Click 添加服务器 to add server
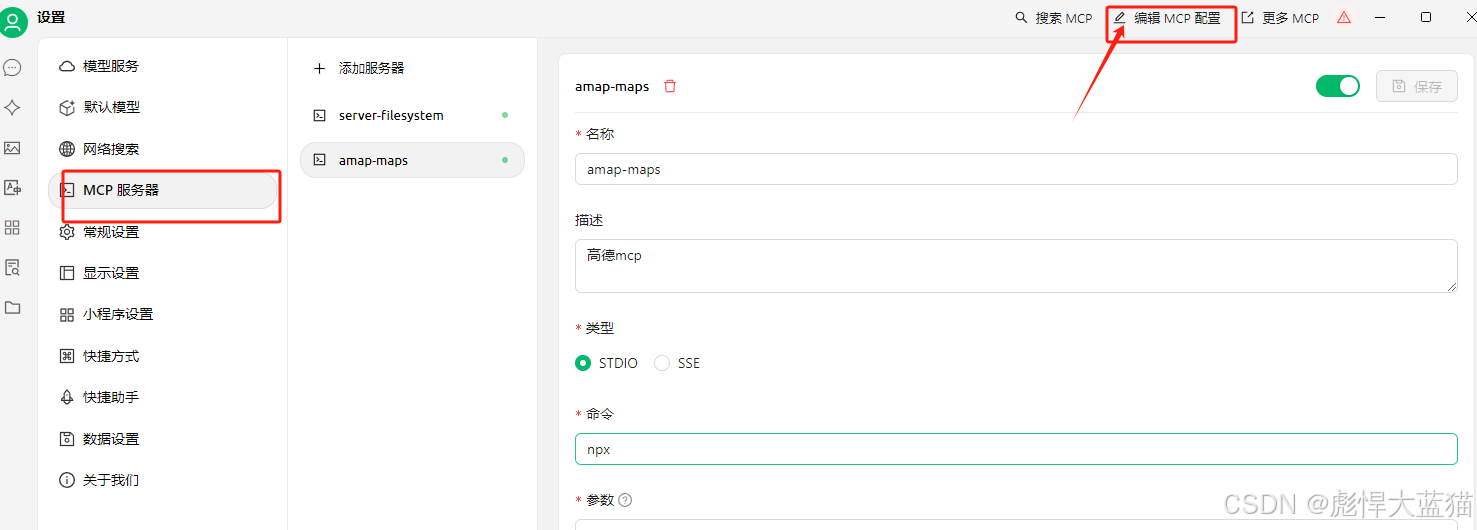The width and height of the screenshot is (1477, 530). tap(412, 68)
